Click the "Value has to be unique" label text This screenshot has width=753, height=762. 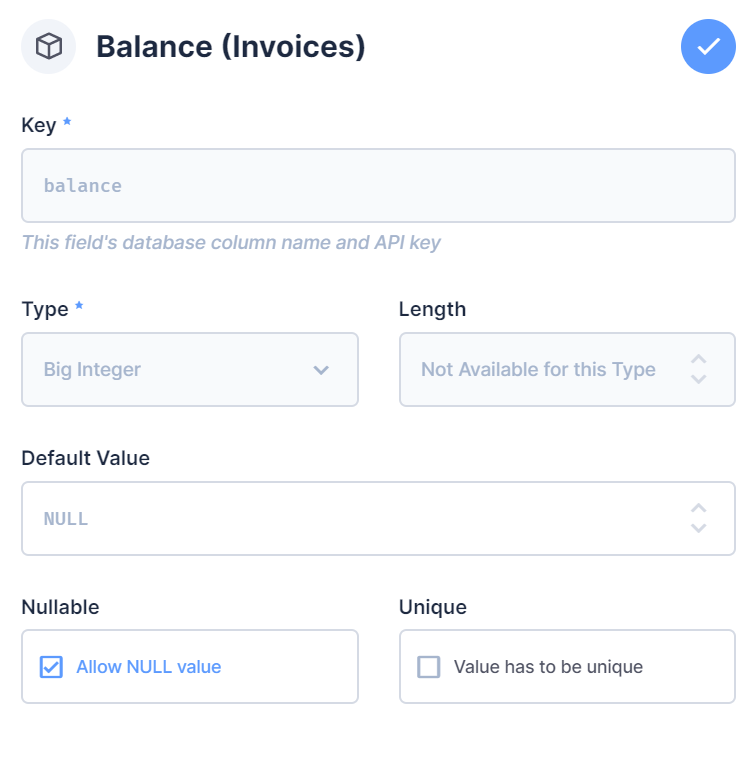click(x=548, y=667)
